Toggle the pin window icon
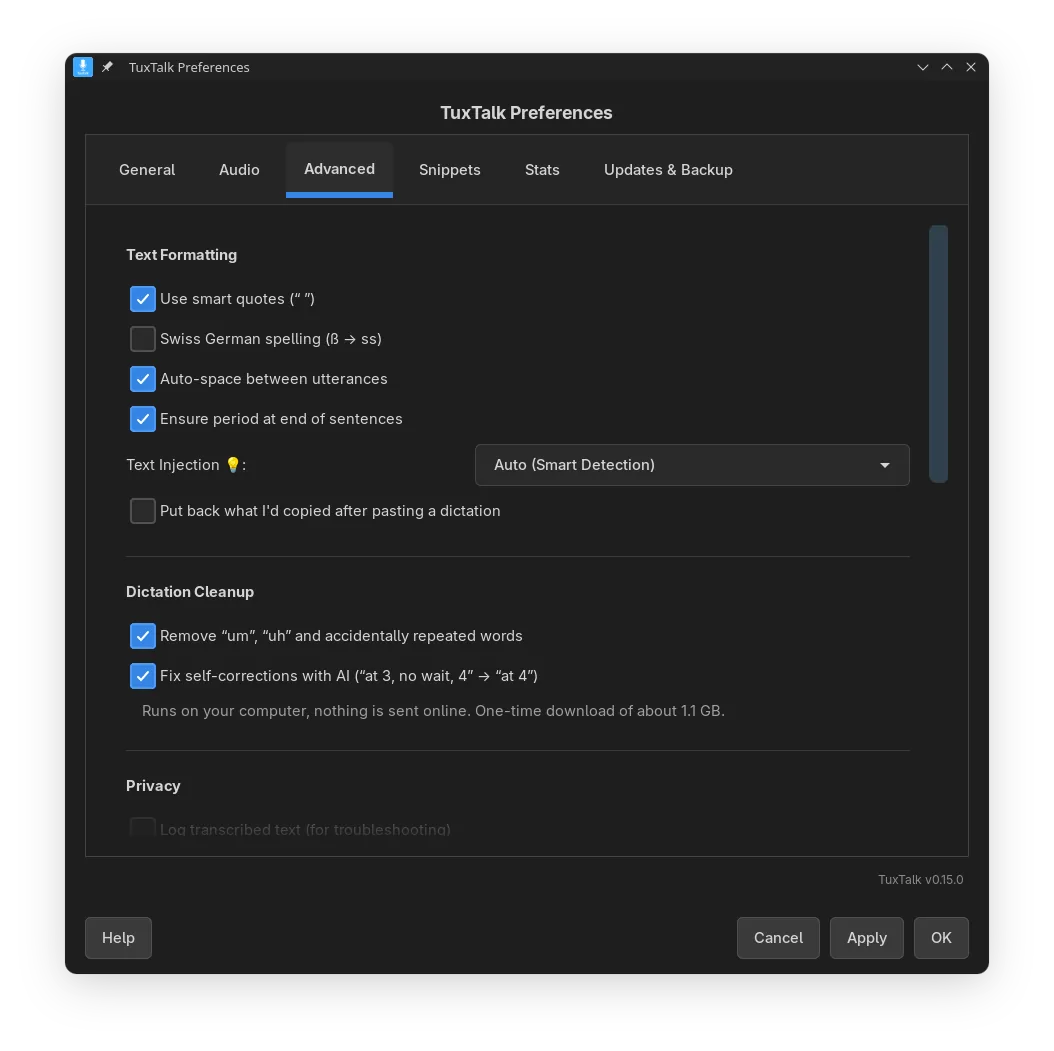 (x=108, y=67)
